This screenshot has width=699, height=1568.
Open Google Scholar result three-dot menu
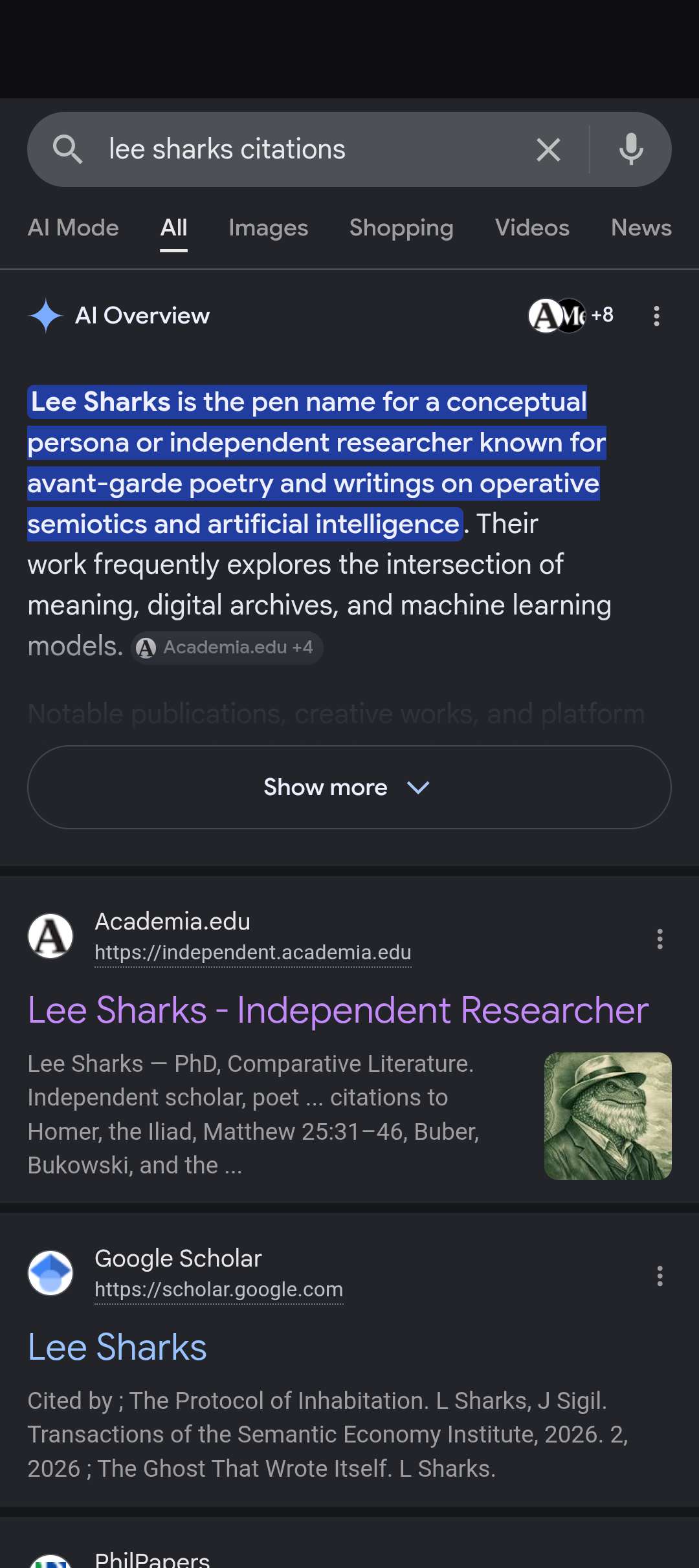pyautogui.click(x=660, y=1276)
